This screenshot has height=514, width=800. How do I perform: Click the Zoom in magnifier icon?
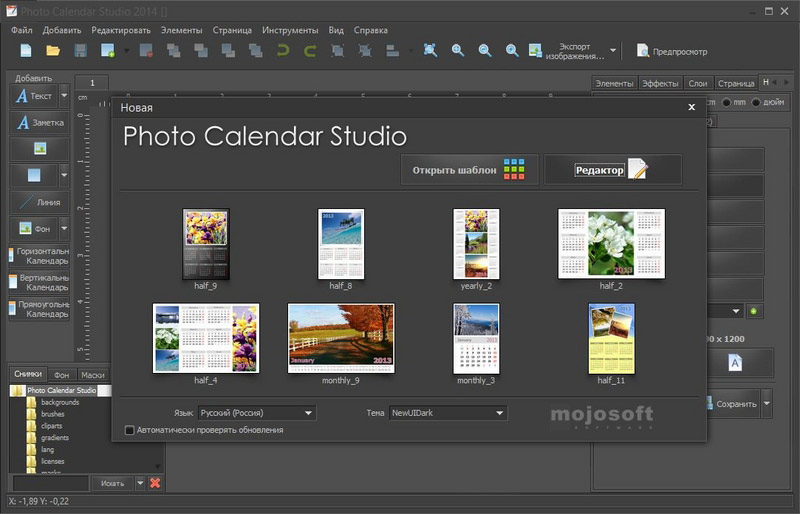(458, 51)
